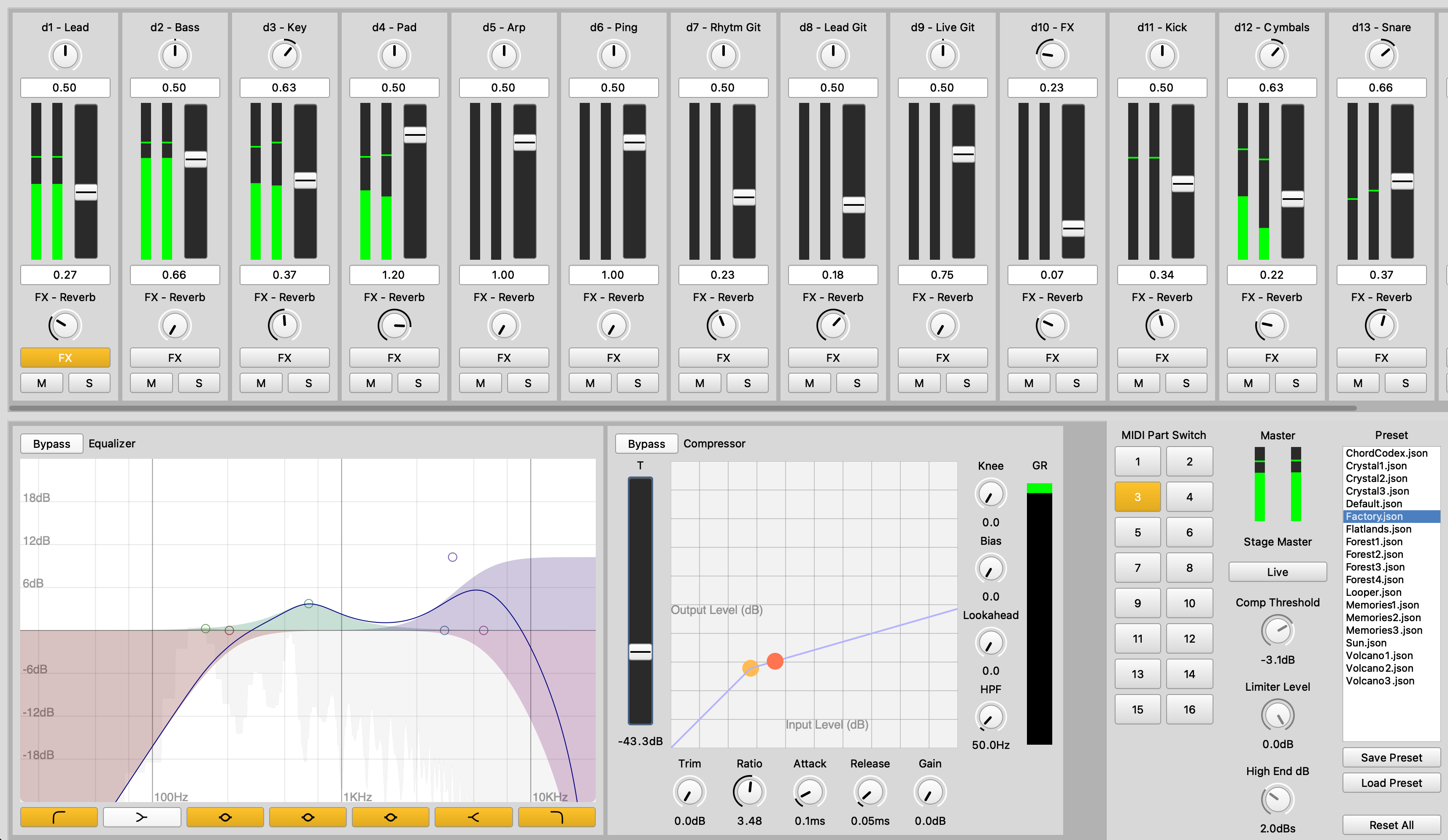Select Volcano3.json preset
The width and height of the screenshot is (1448, 840).
tap(1391, 680)
